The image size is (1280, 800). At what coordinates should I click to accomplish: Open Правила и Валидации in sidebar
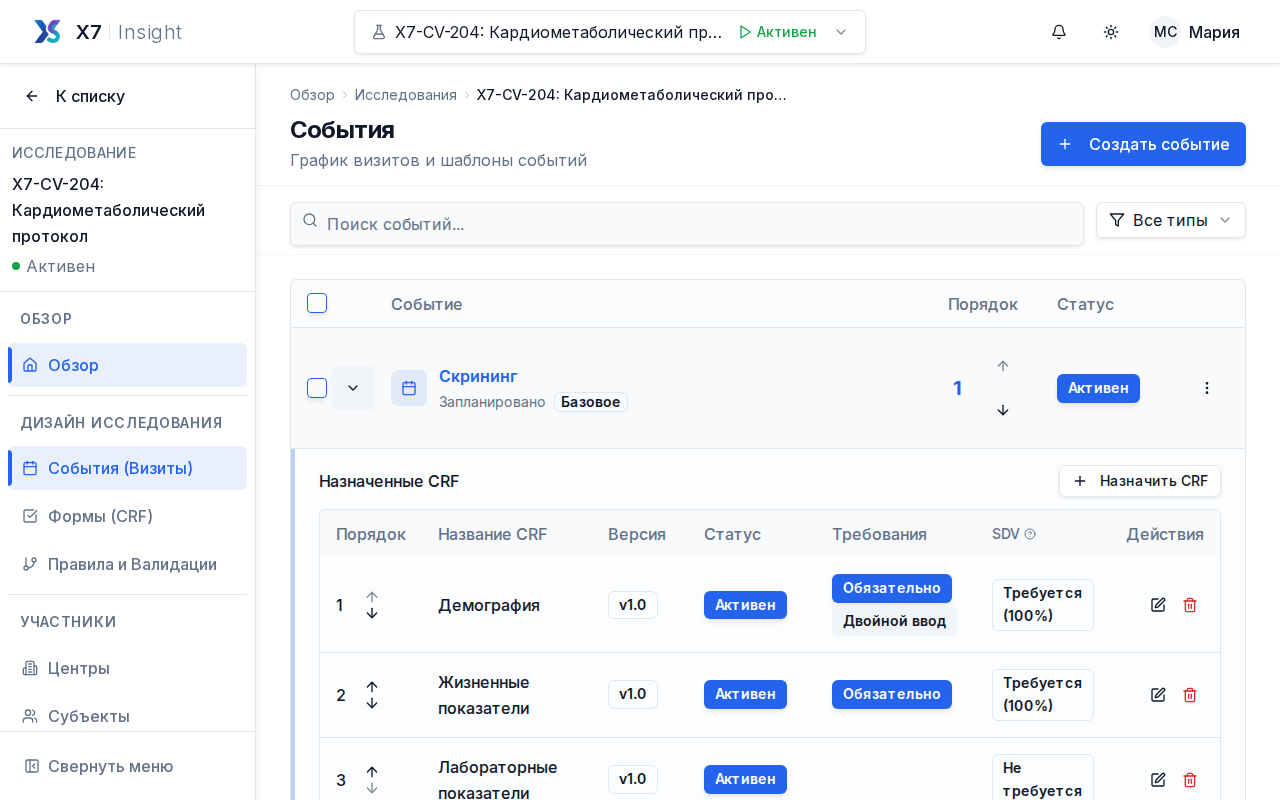[x=127, y=564]
